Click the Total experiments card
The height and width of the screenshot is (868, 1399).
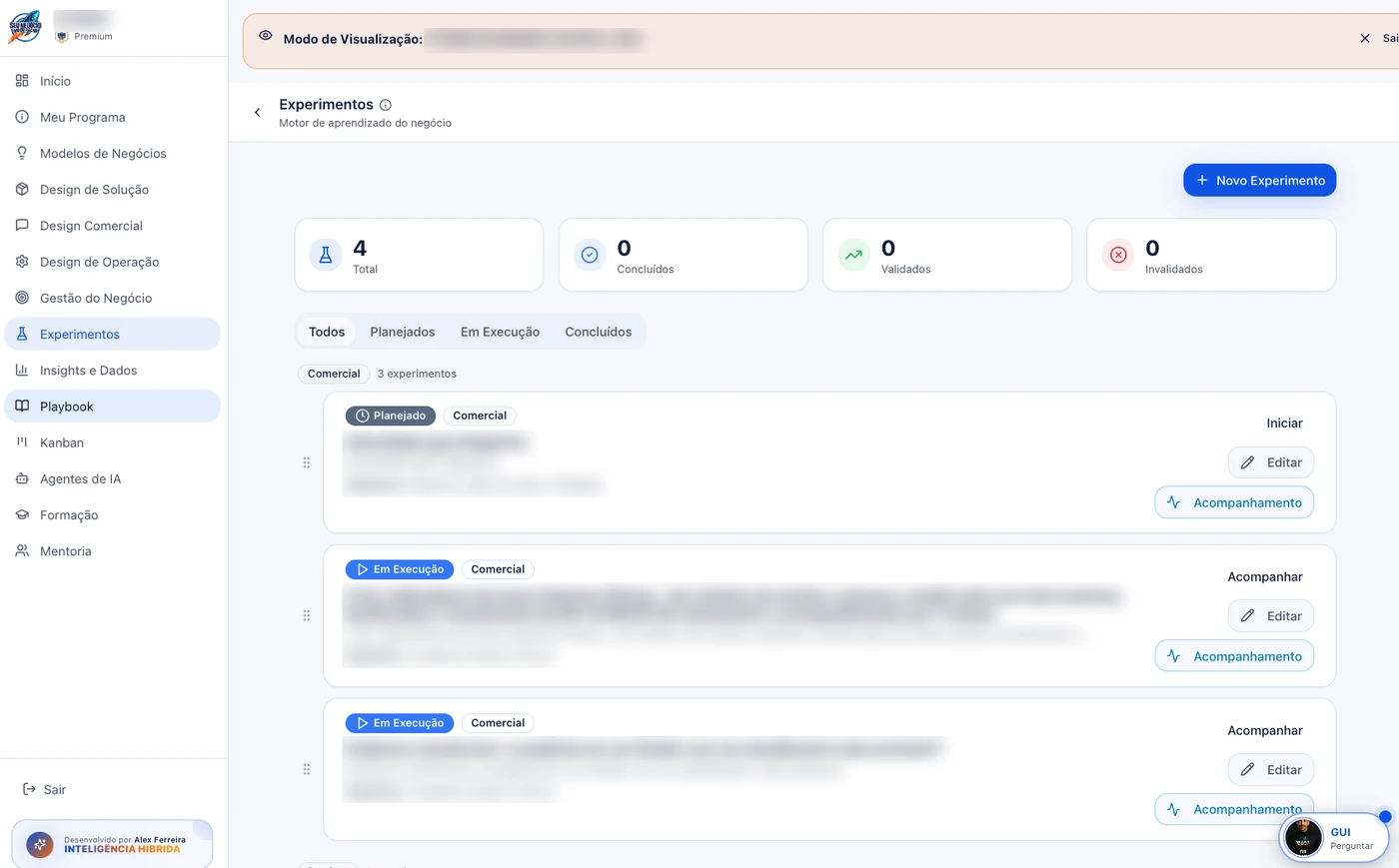[419, 255]
